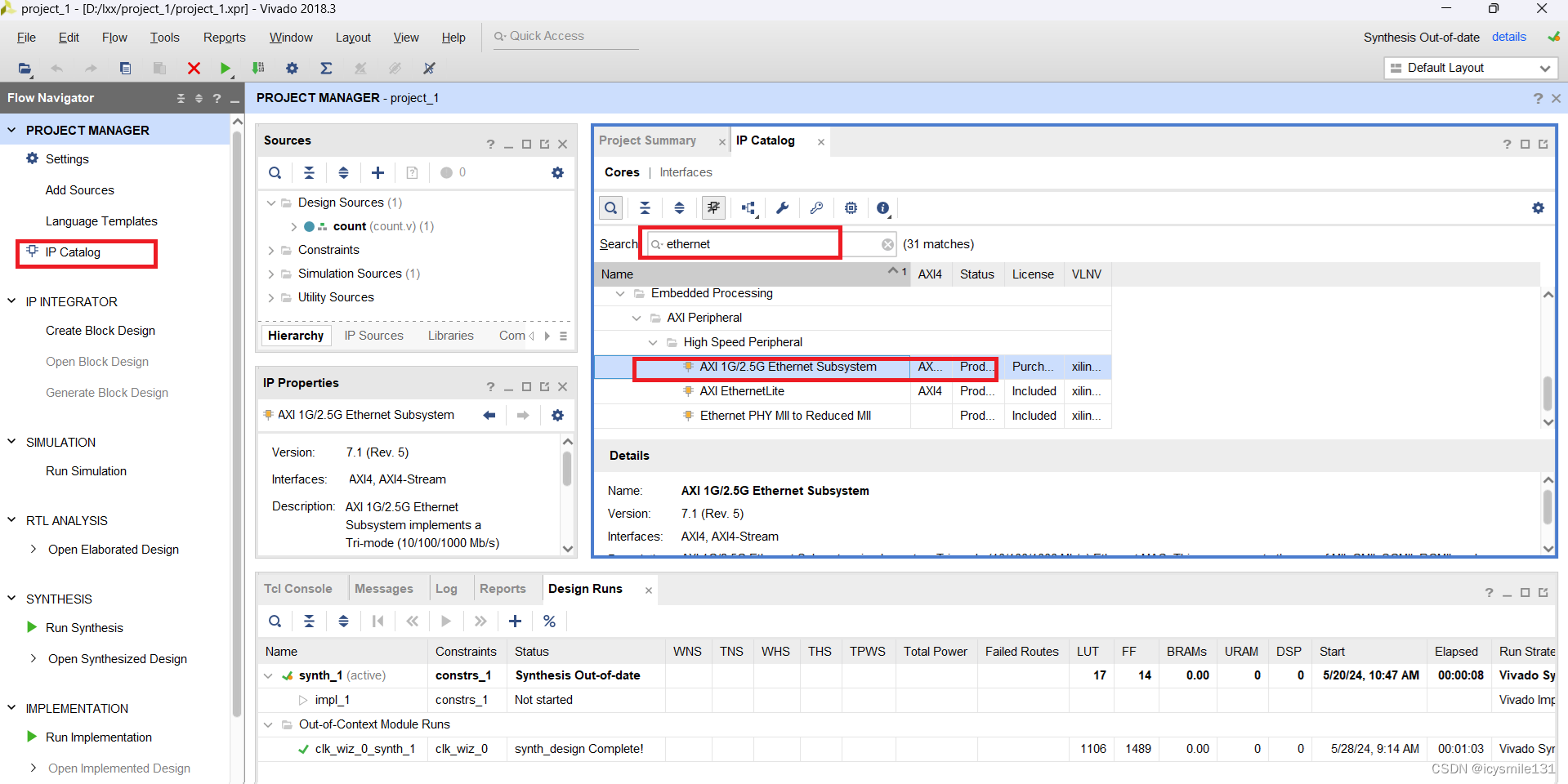Search sources with magnifier icon in Sources panel

275,172
